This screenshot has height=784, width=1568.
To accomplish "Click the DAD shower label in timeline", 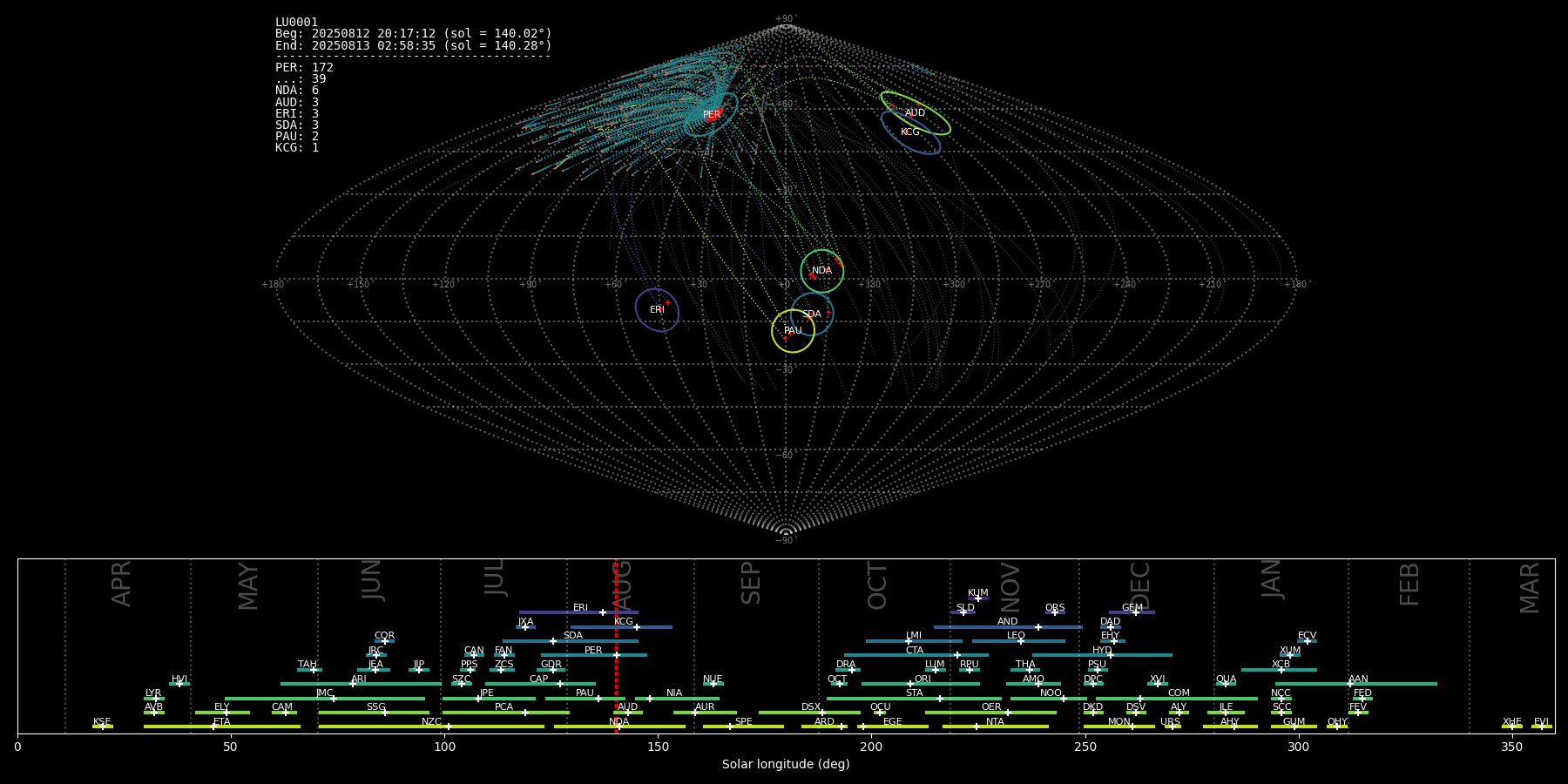I will 1111,622.
